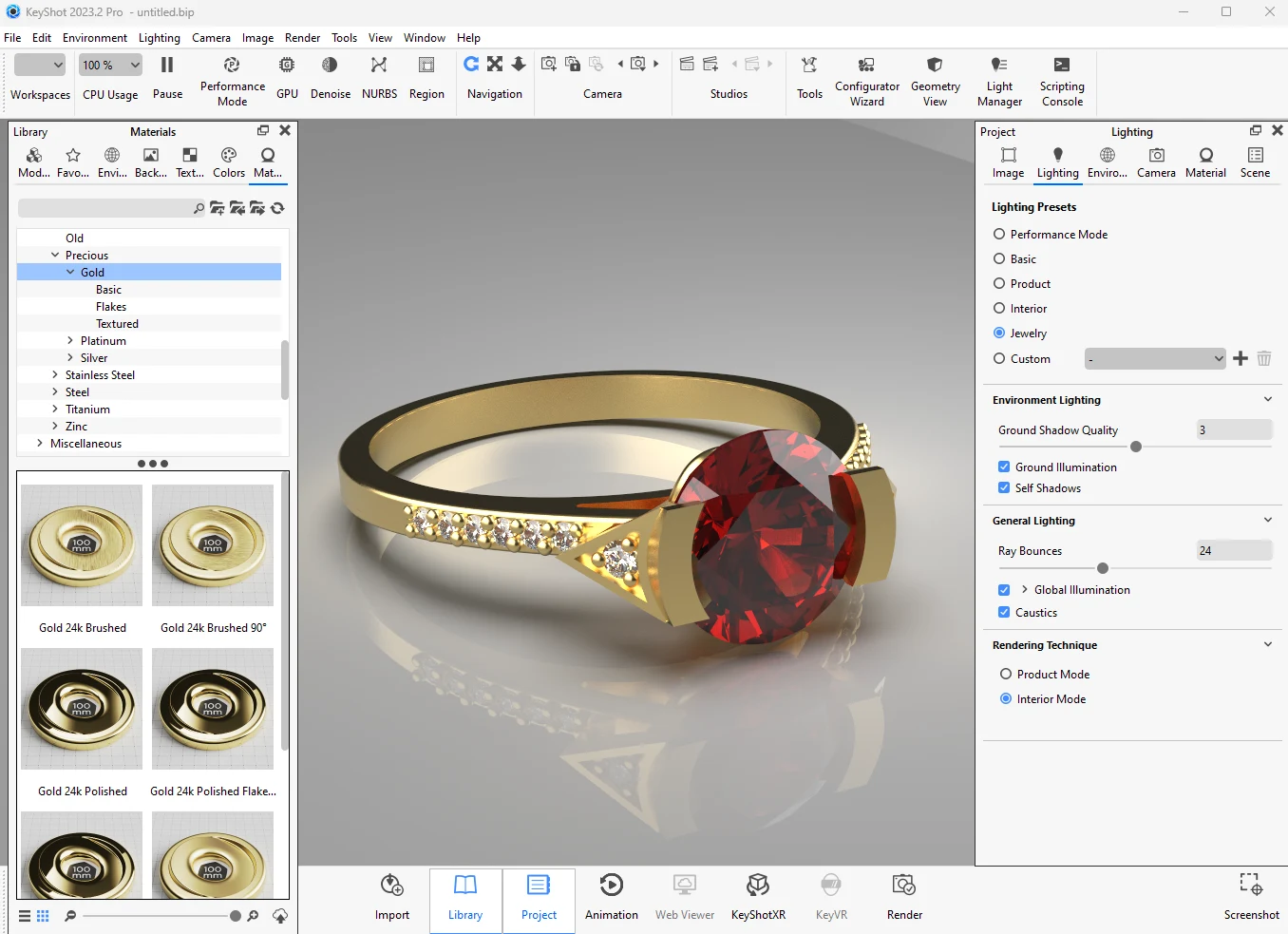The height and width of the screenshot is (934, 1288).
Task: Select Gold 24k Polished material thumbnail
Action: pos(82,709)
